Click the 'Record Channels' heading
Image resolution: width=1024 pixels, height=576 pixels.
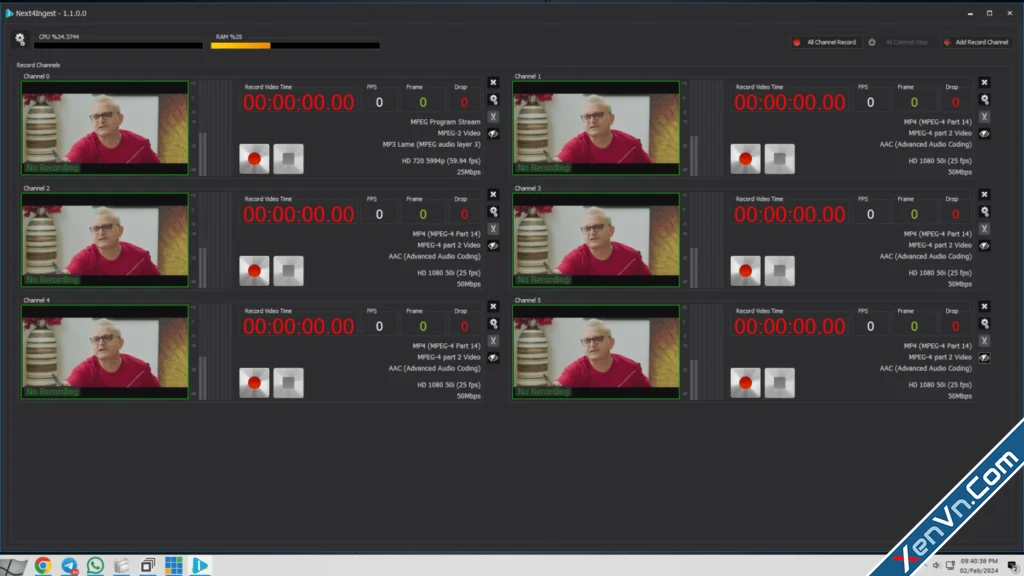click(38, 65)
